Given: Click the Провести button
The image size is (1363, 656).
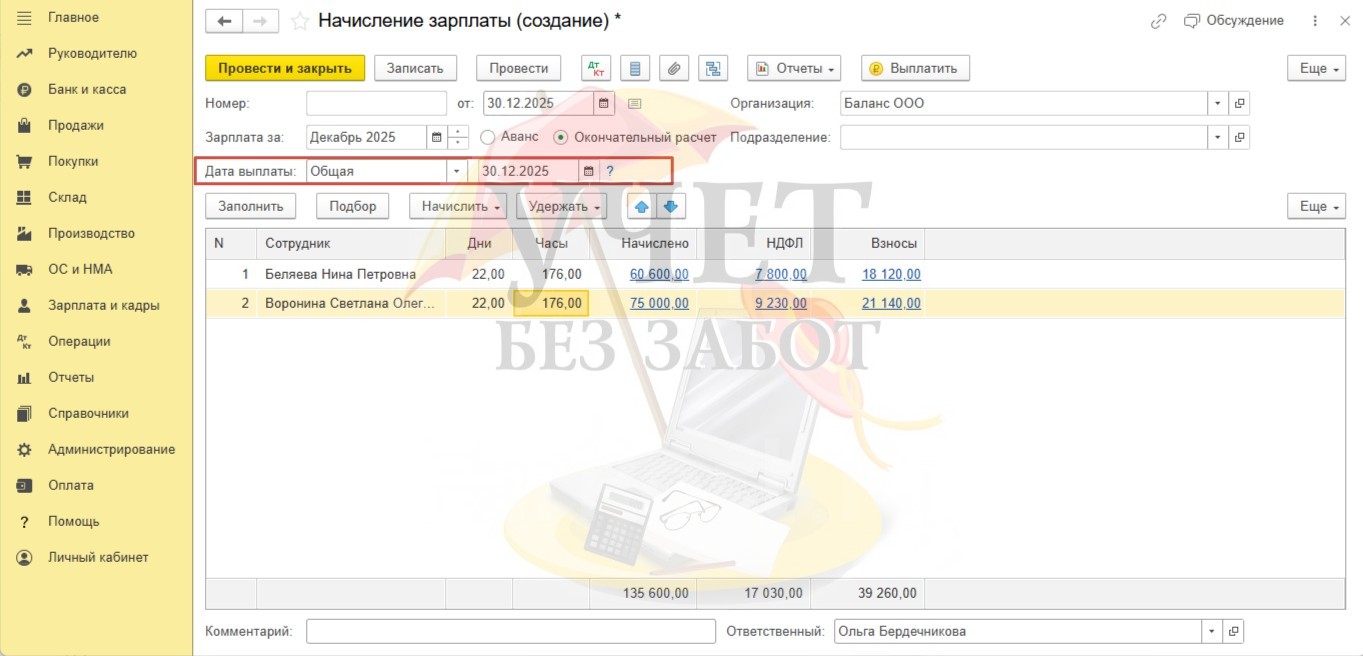Looking at the screenshot, I should click(519, 68).
